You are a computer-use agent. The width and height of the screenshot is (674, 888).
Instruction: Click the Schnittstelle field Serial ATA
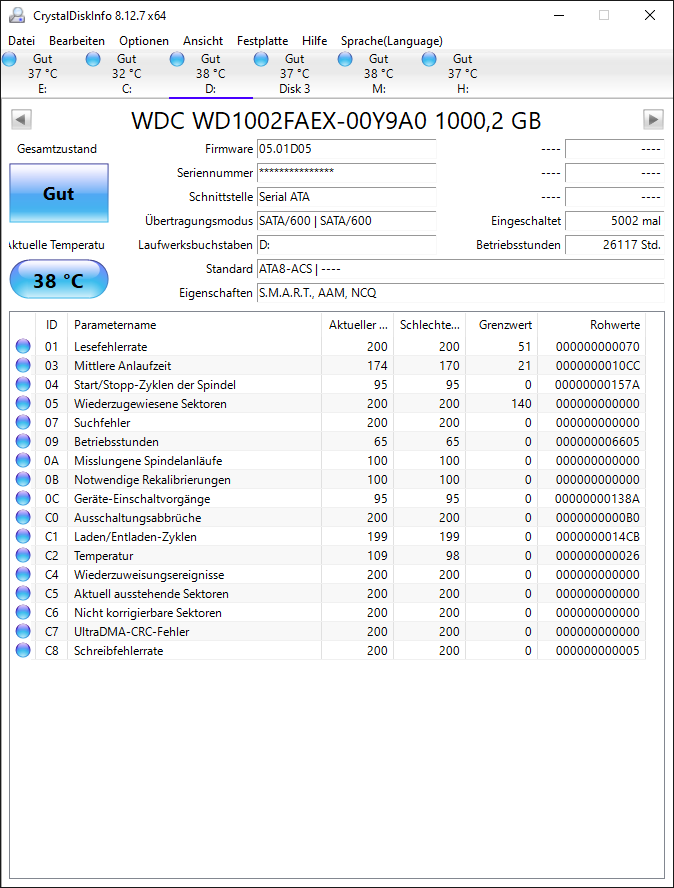point(346,197)
